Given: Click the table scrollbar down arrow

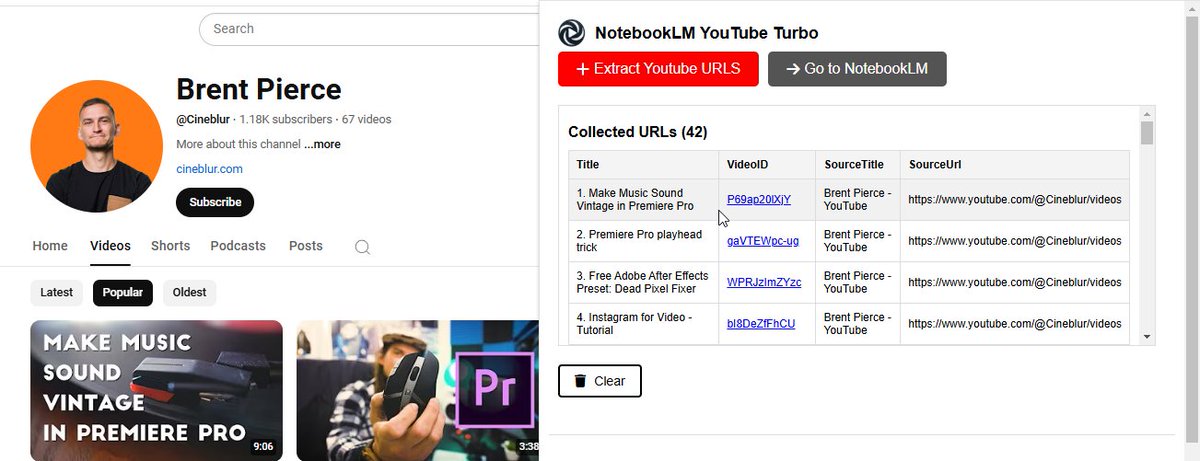Looking at the screenshot, I should pyautogui.click(x=1147, y=337).
